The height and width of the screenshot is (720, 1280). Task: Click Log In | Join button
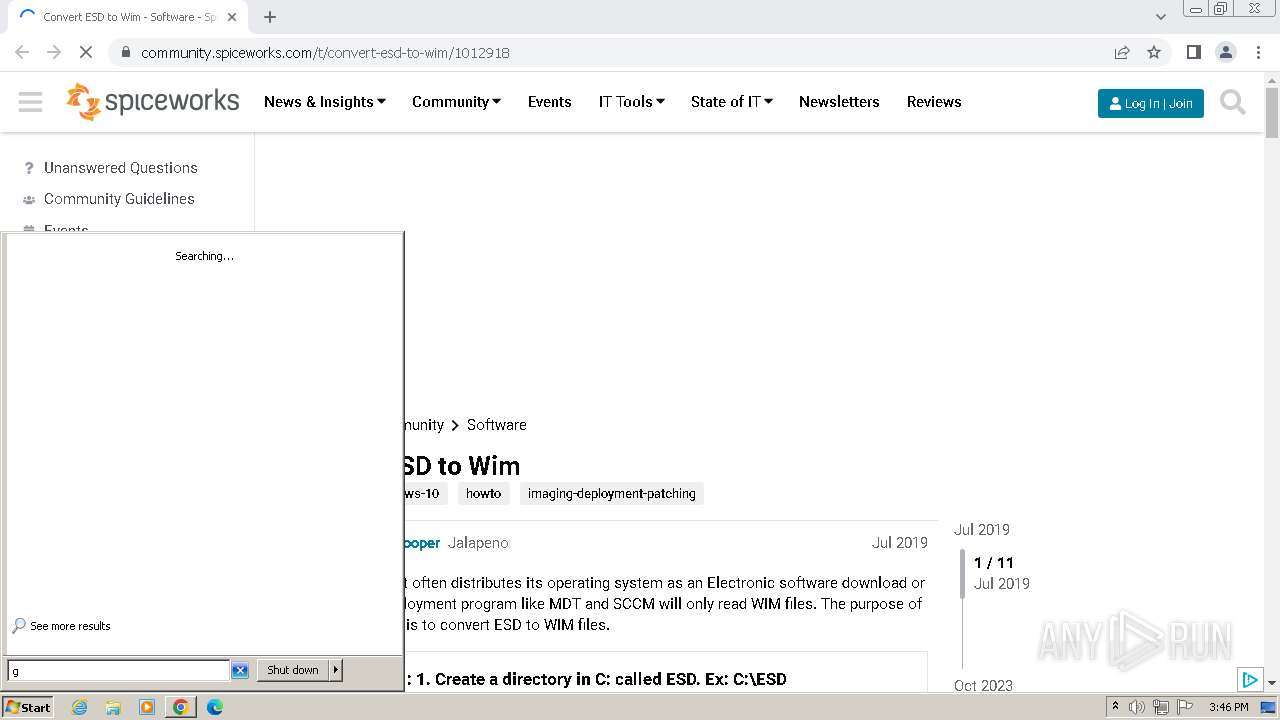point(1151,103)
